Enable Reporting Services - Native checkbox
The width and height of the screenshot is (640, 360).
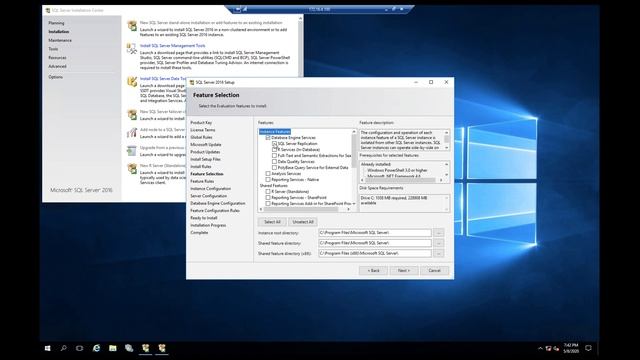268,180
